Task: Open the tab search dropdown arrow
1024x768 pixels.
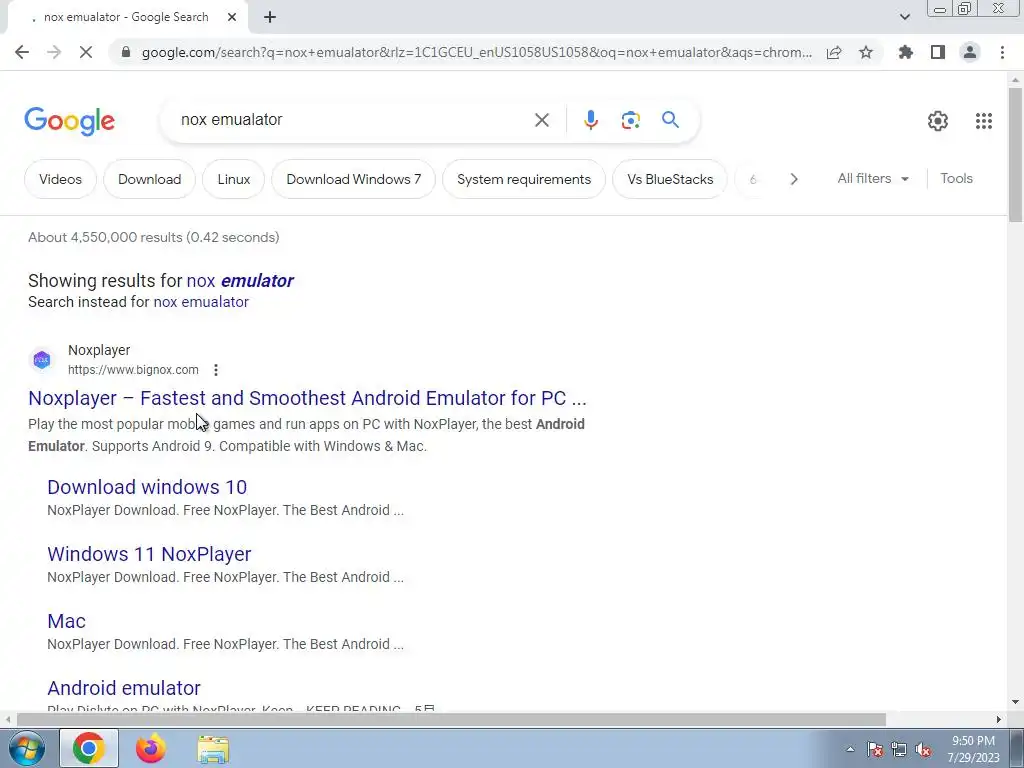Action: (x=904, y=17)
